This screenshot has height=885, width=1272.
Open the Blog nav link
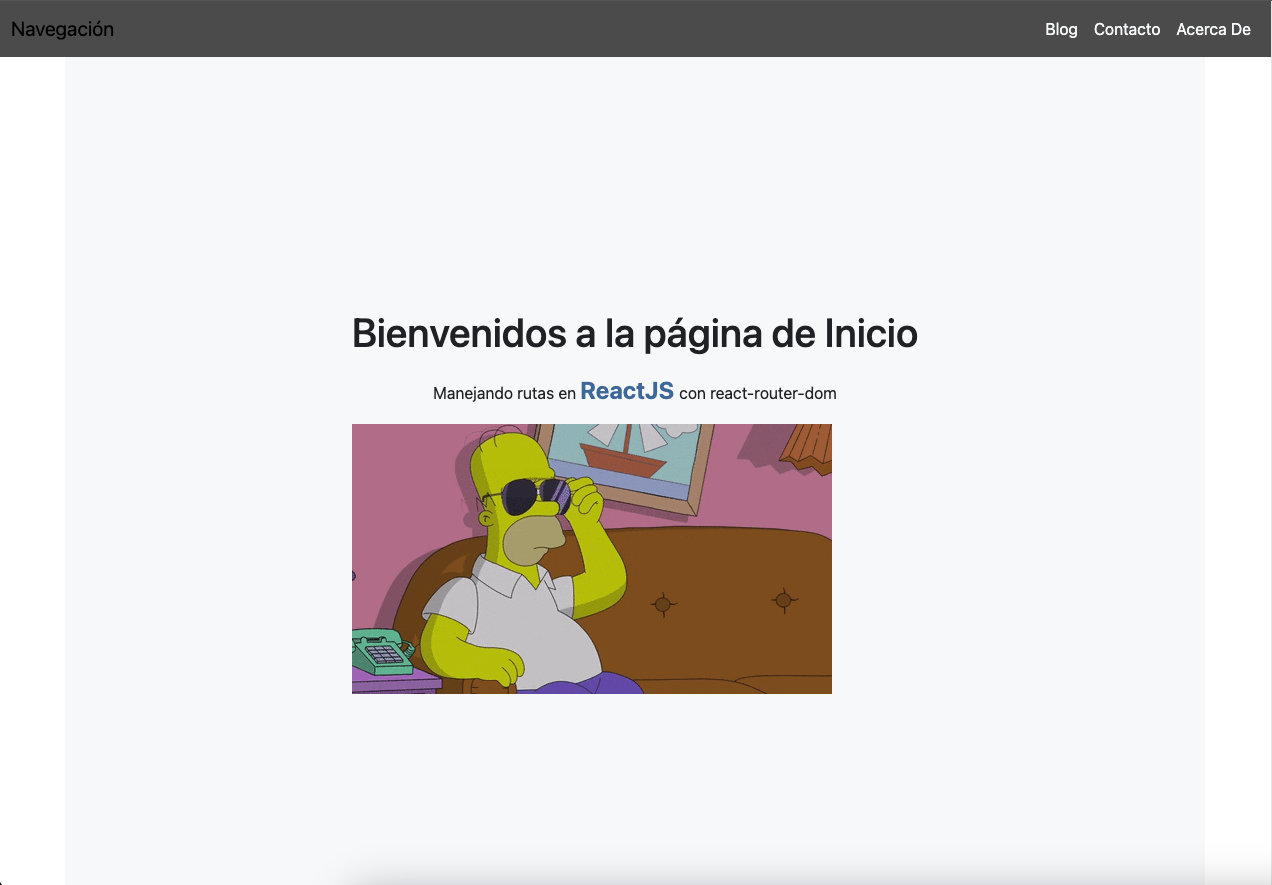[1061, 29]
